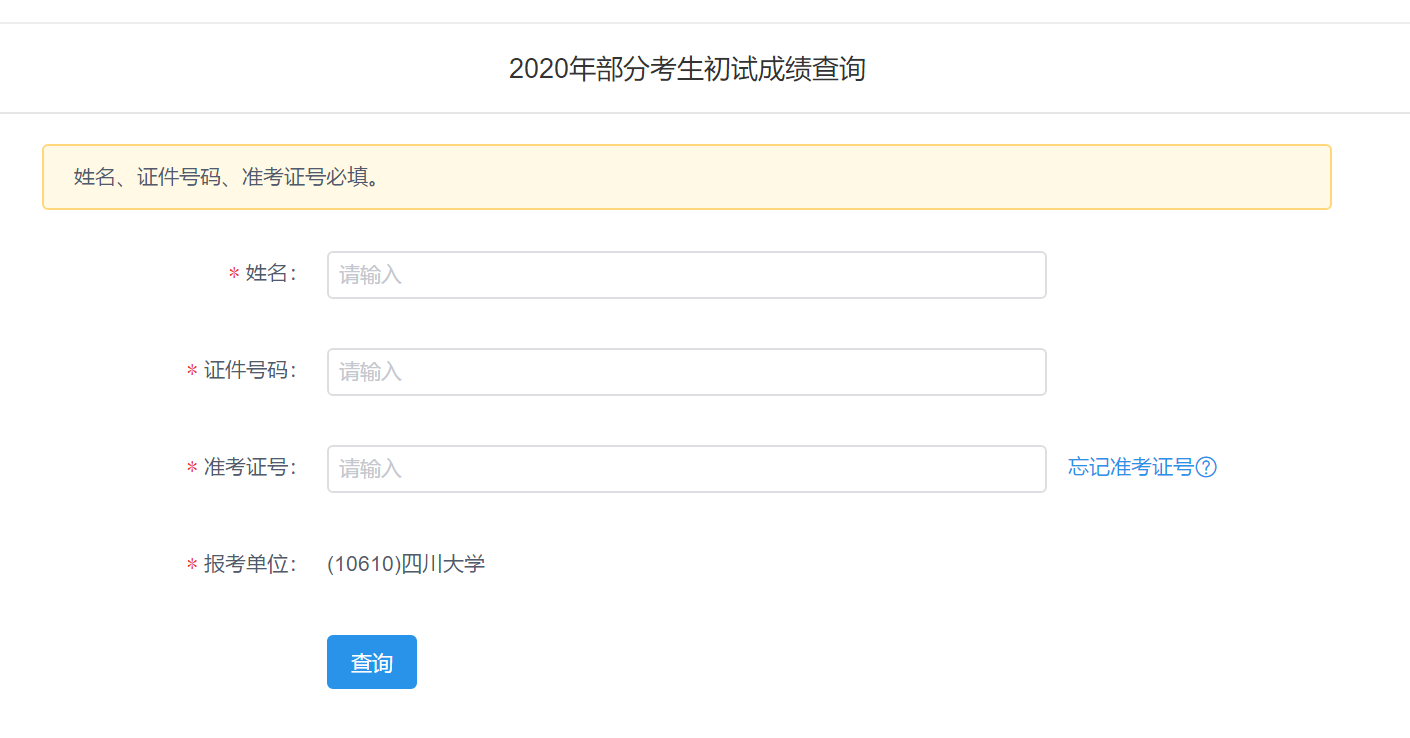The image size is (1410, 738).
Task: Select the (10610)四川大学 unit text
Action: [x=406, y=564]
